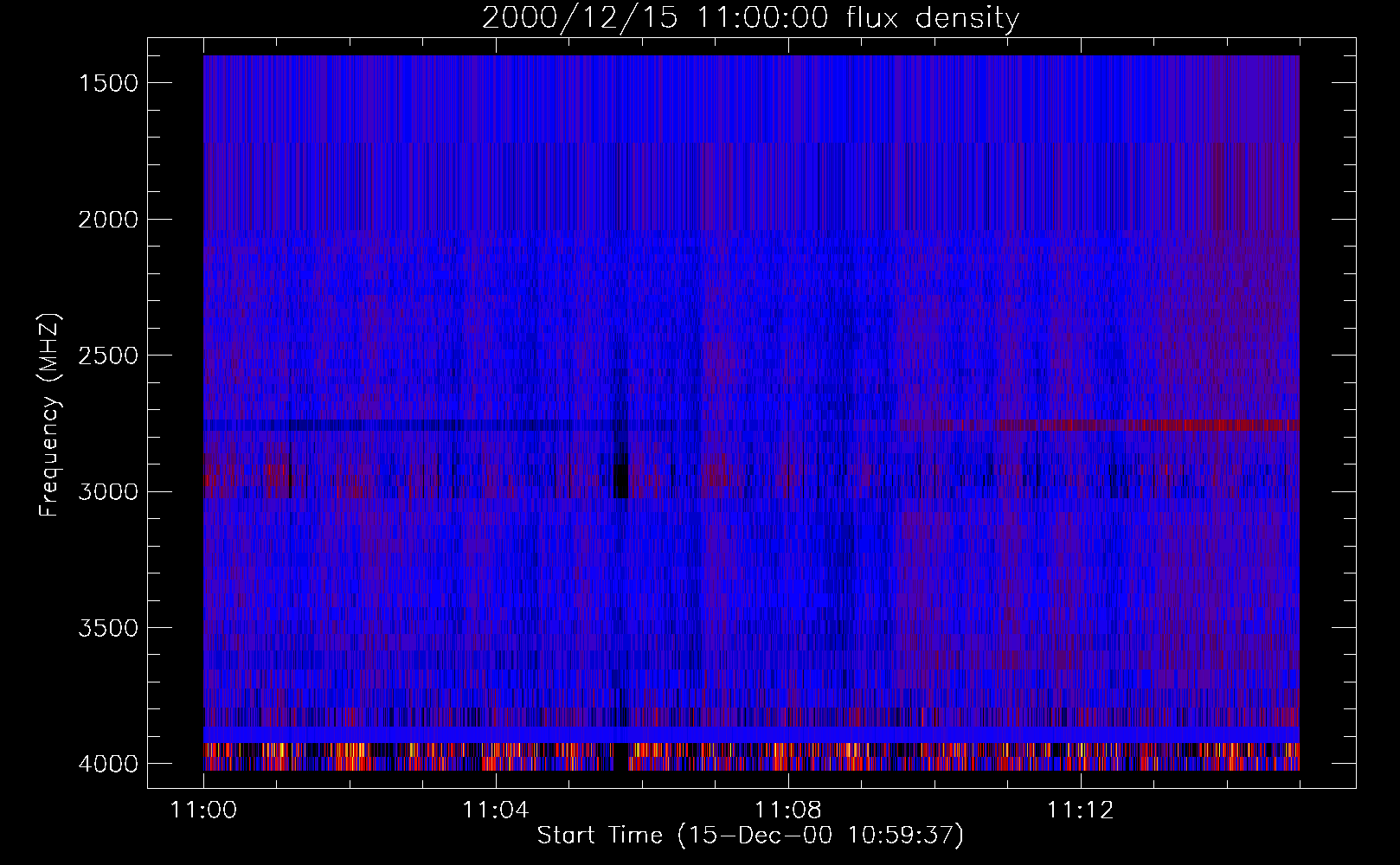This screenshot has width=1400, height=865.
Task: Click the dark vertical dropout near 3000 MHz
Action: tap(620, 479)
